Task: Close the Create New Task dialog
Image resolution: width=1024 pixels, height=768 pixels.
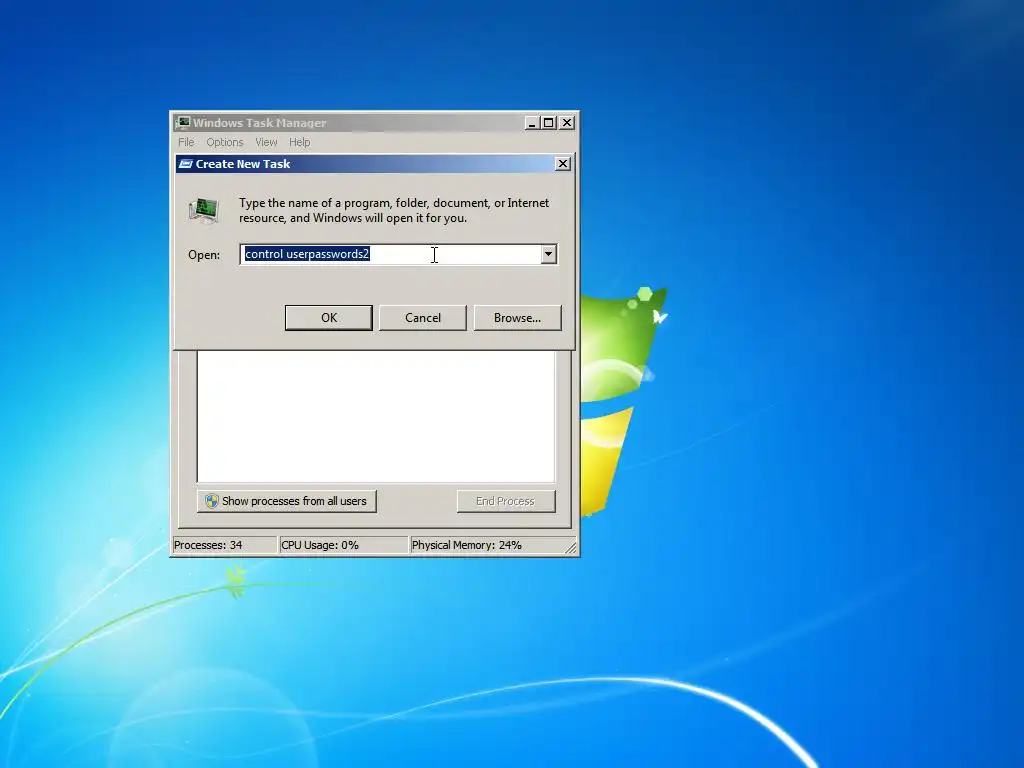Action: pos(562,164)
